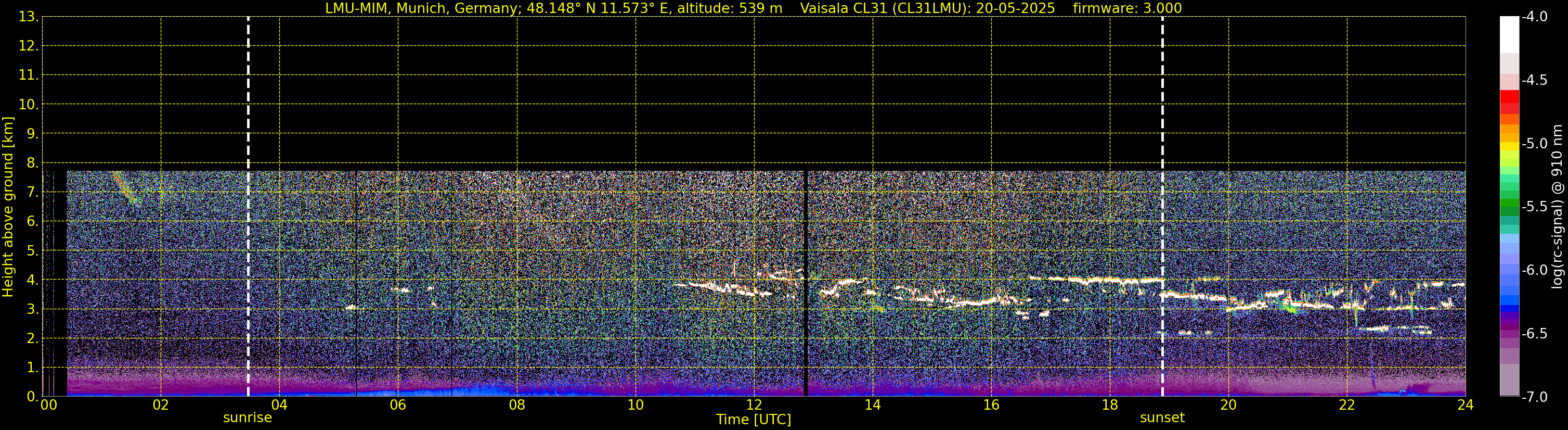Click the red band on the colorbar

coord(1509,97)
